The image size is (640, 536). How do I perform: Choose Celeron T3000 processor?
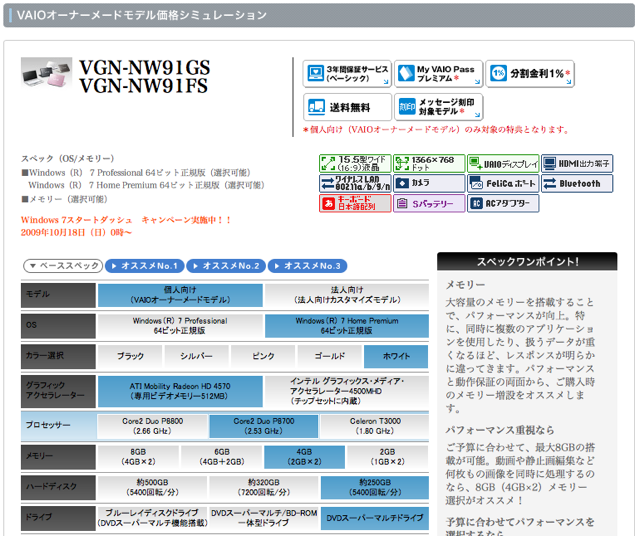pyautogui.click(x=375, y=426)
